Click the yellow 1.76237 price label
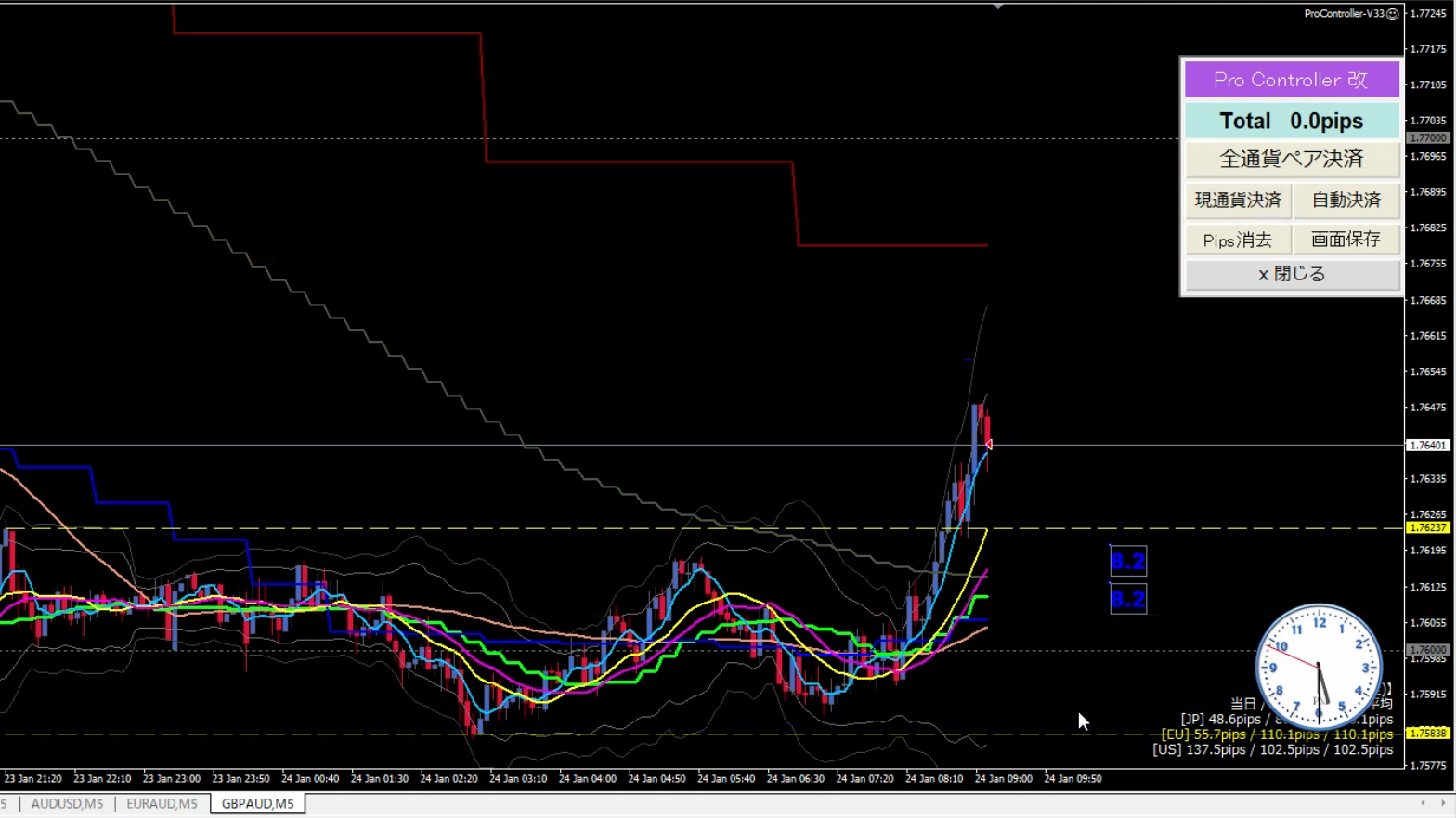Screen dimensions: 1456x818 (1428, 527)
